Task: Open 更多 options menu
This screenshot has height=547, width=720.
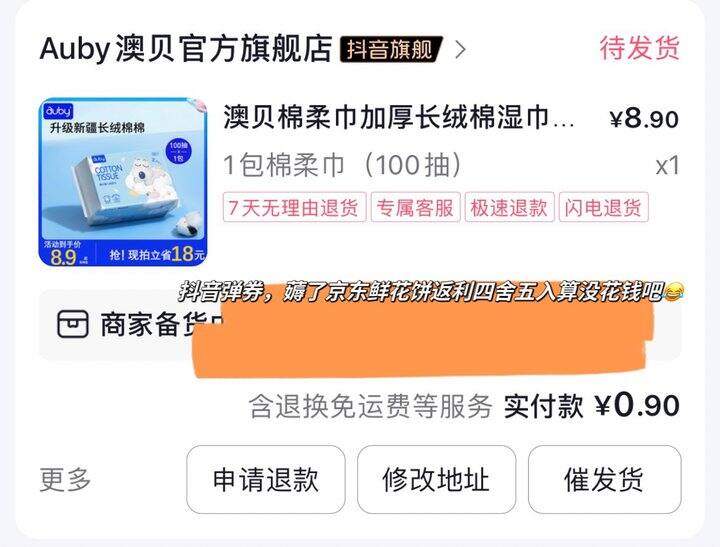Action: click(65, 479)
